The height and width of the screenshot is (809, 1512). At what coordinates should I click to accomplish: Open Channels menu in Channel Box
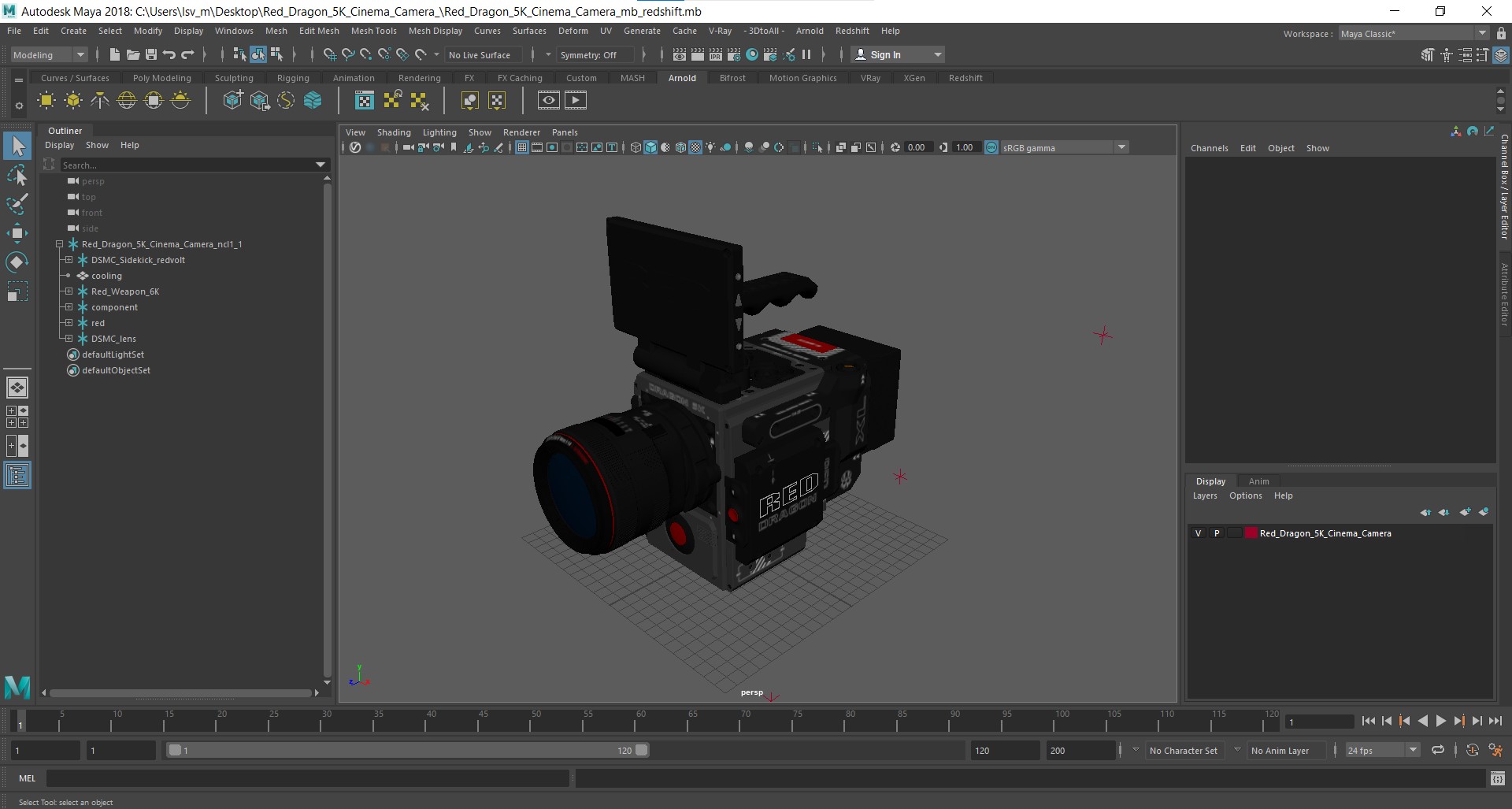click(1209, 148)
